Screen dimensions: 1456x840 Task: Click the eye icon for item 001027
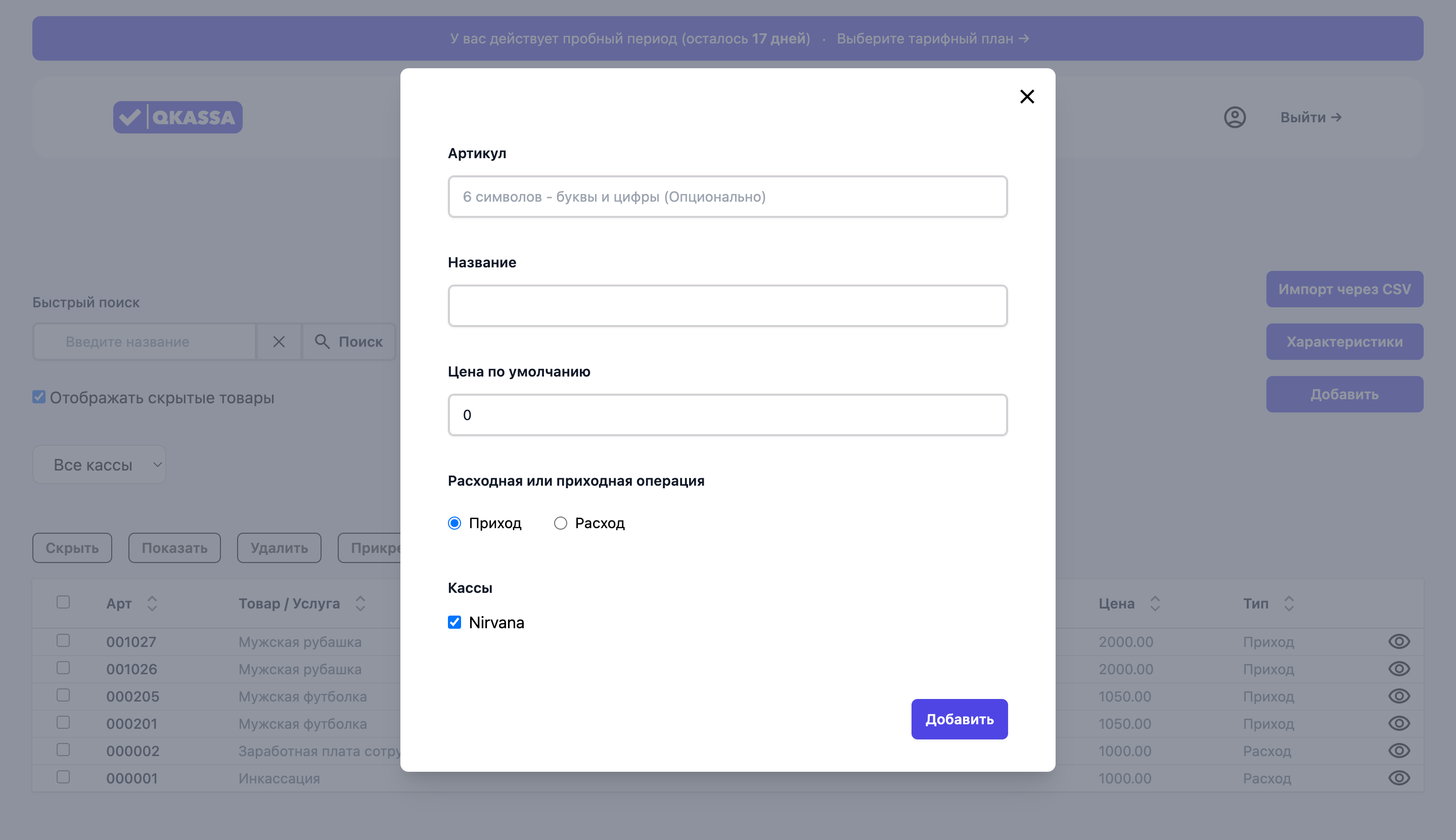click(x=1398, y=641)
